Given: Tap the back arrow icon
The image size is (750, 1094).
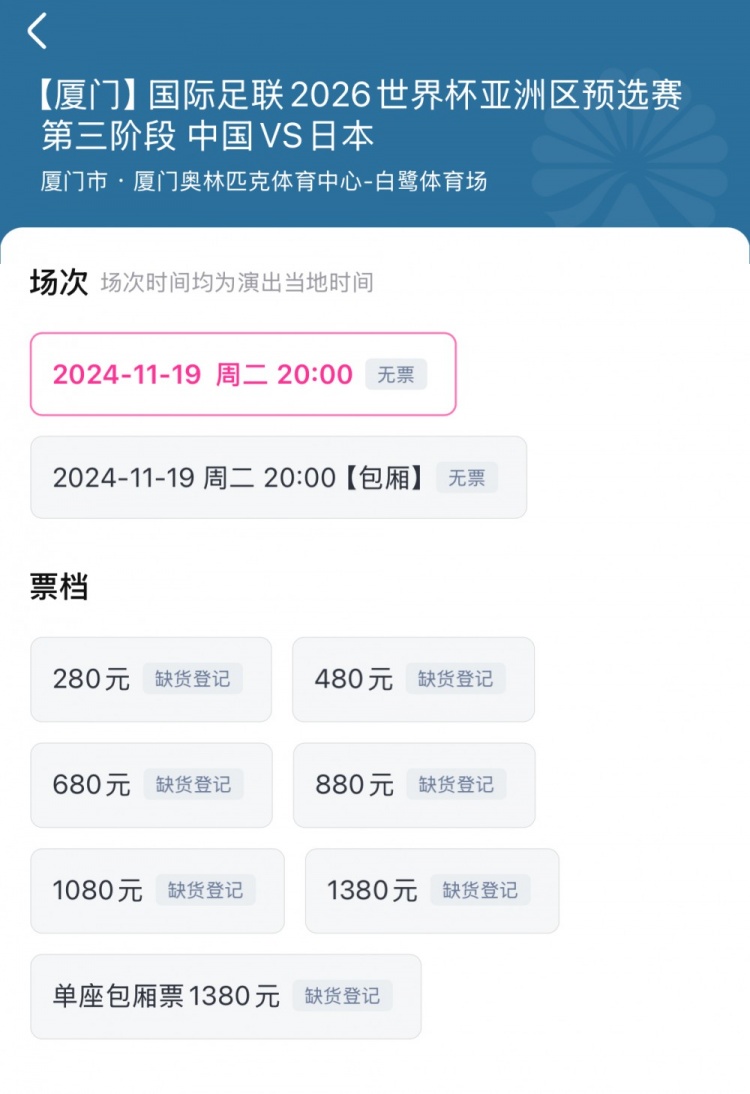Looking at the screenshot, I should pos(37,32).
